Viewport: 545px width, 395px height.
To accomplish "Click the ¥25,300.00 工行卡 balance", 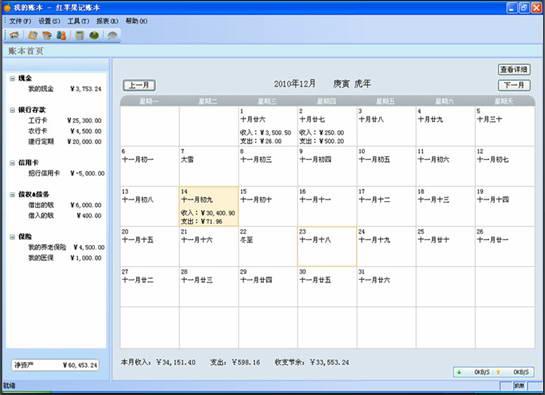I will click(84, 121).
